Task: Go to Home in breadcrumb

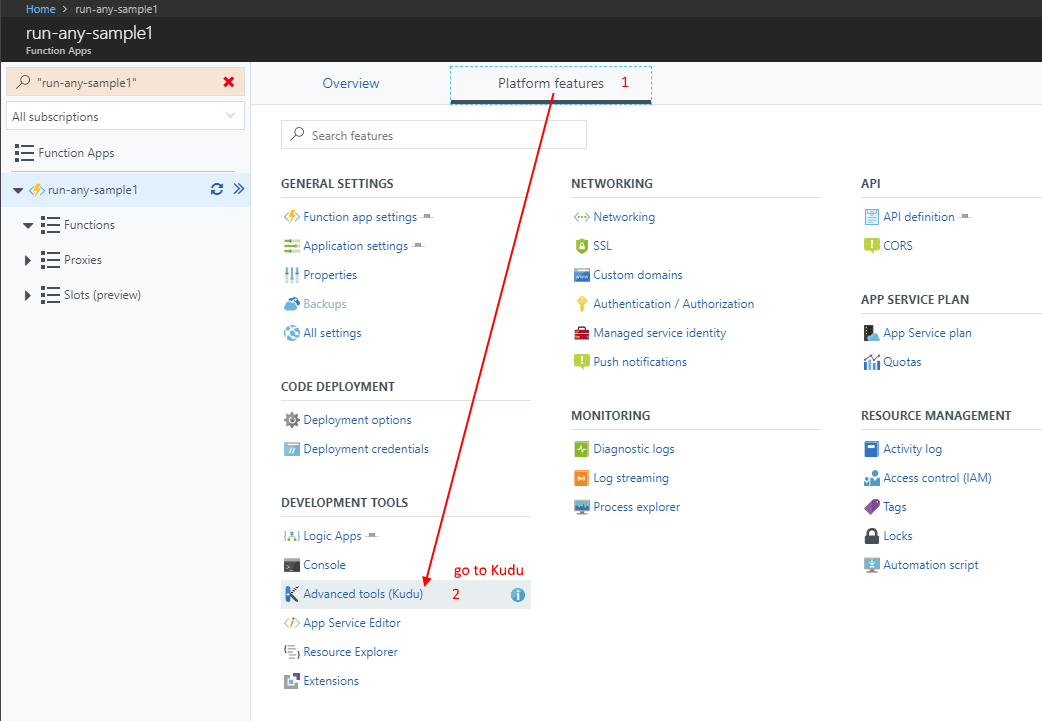Action: [x=40, y=9]
